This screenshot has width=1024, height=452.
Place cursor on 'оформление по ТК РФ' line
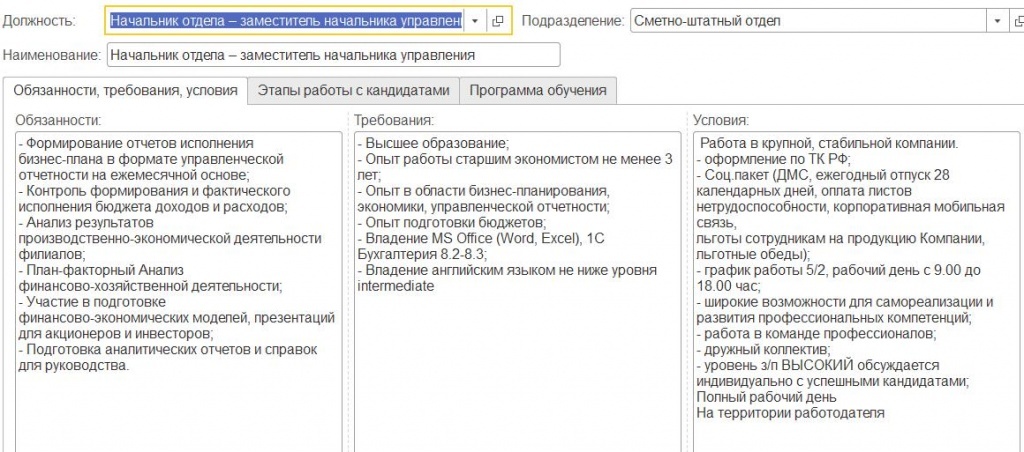click(780, 160)
